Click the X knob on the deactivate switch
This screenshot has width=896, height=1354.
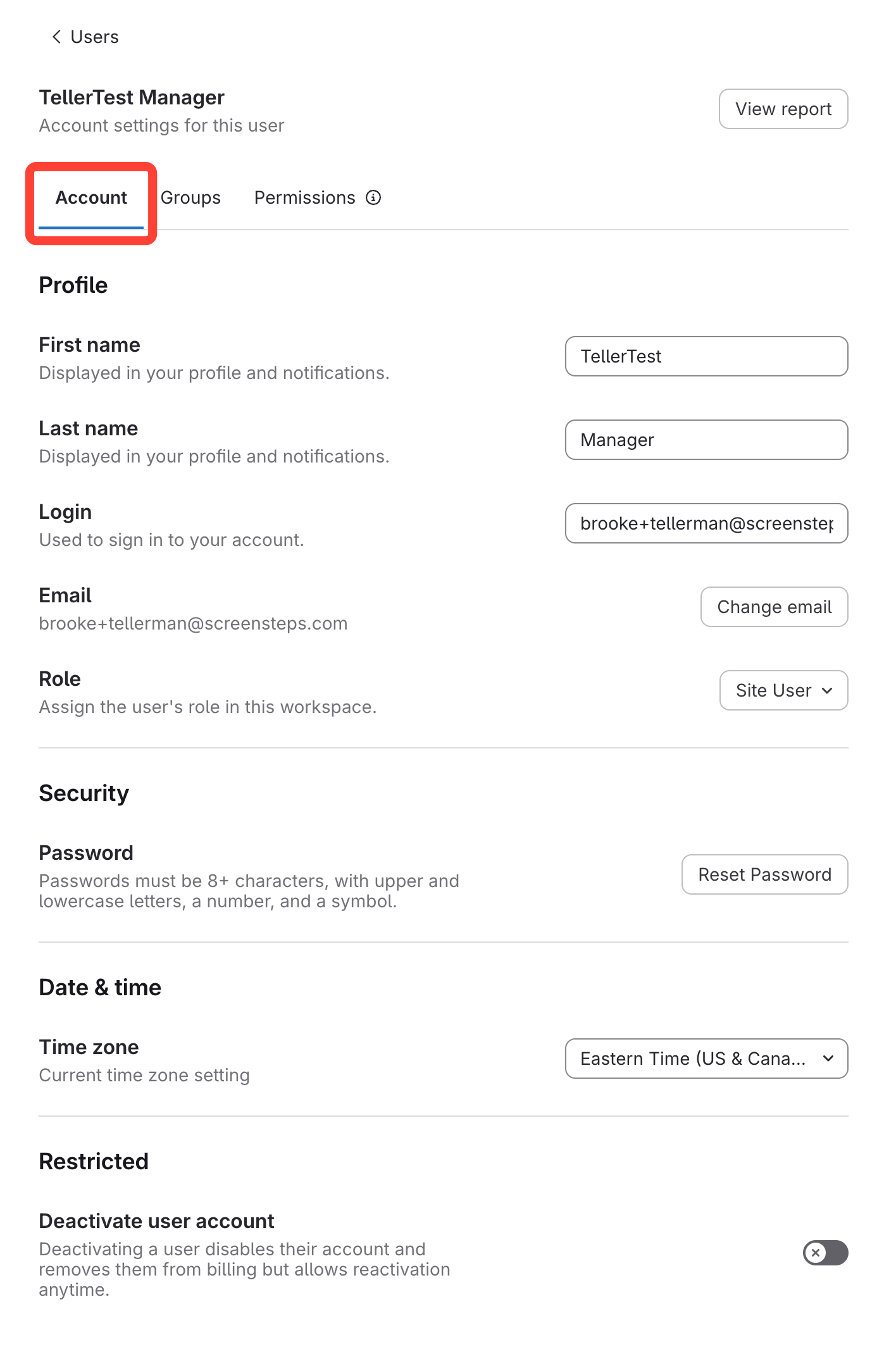[x=816, y=1253]
